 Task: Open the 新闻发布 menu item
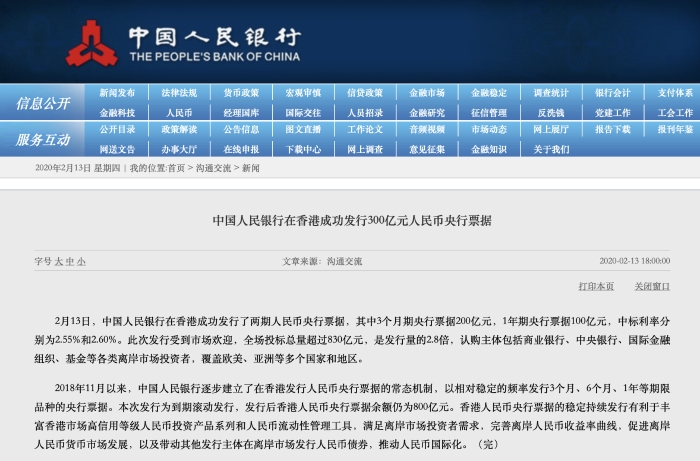117,93
